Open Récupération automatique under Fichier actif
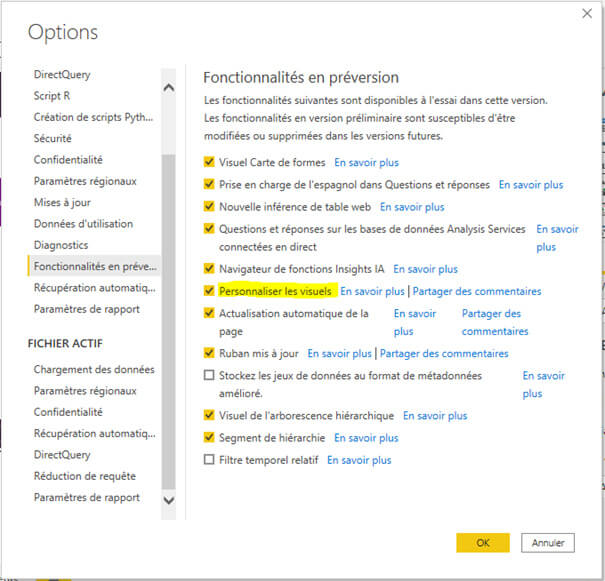Image resolution: width=605 pixels, height=581 pixels. click(95, 434)
